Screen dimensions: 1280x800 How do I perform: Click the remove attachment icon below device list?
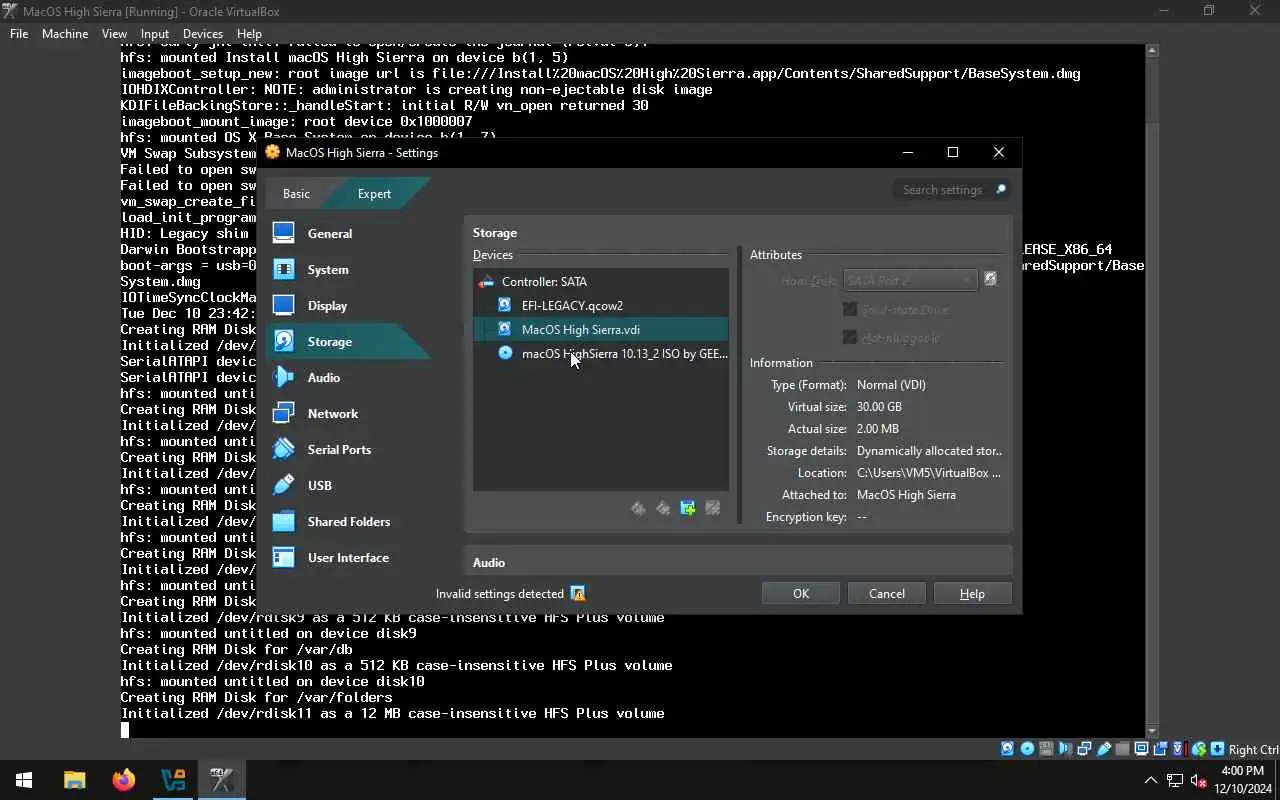point(713,508)
